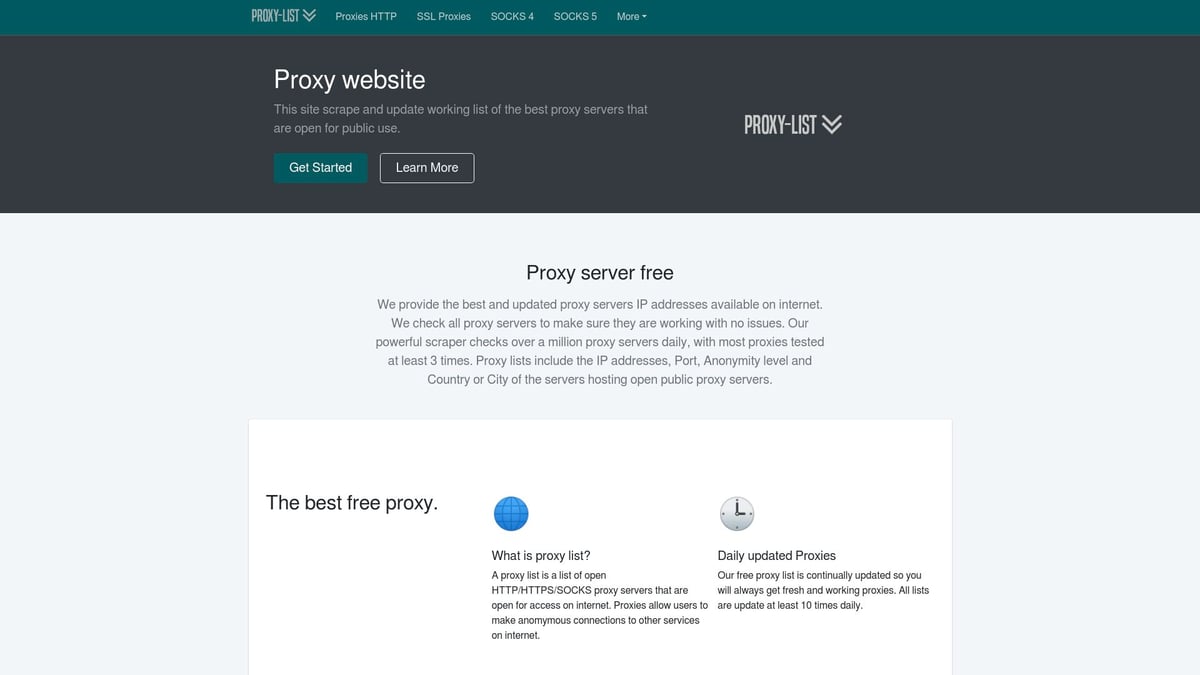Click the 'The best free proxy.' text card

352,503
